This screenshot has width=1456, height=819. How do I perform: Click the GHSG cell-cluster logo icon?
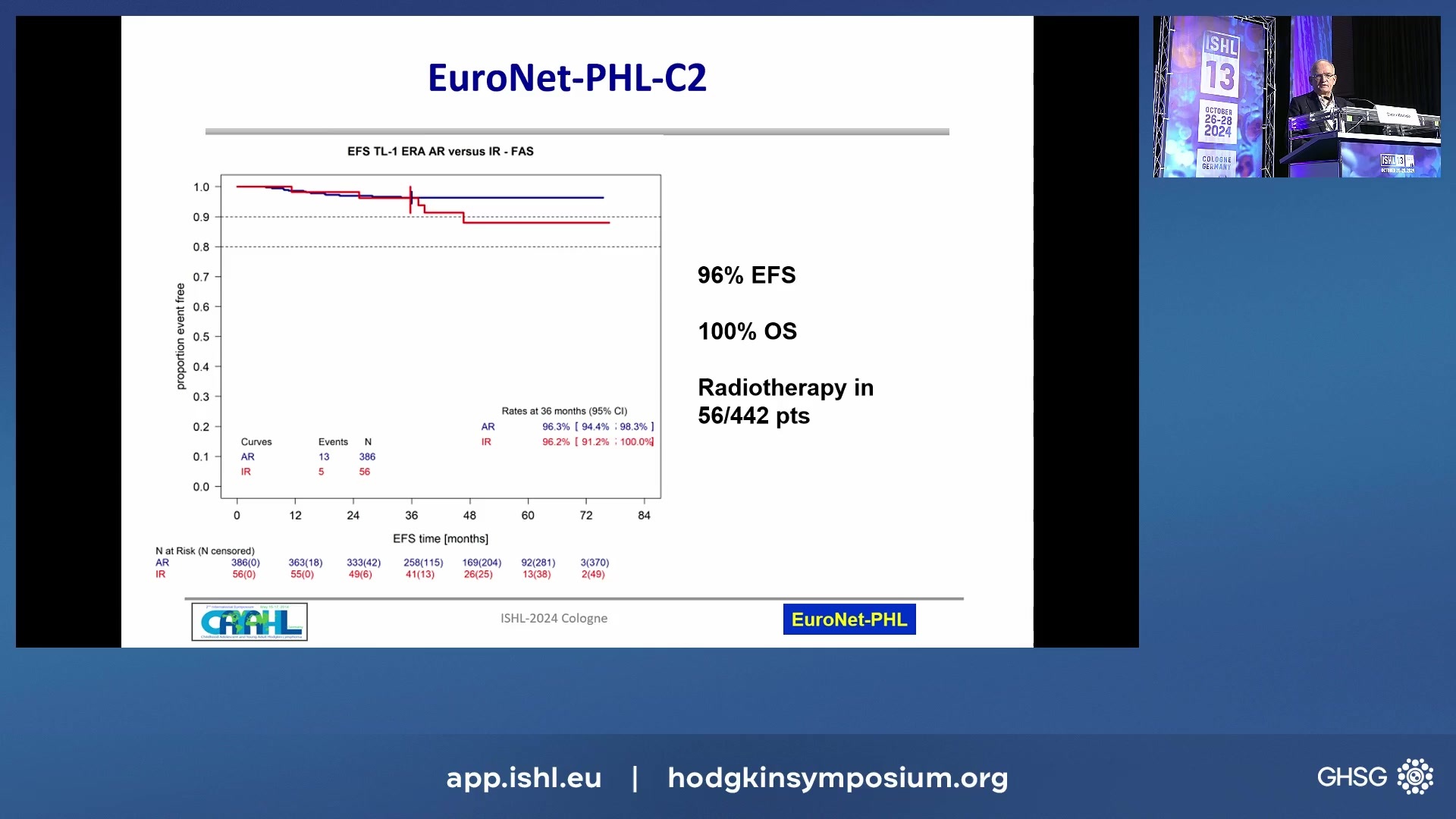[x=1415, y=777]
